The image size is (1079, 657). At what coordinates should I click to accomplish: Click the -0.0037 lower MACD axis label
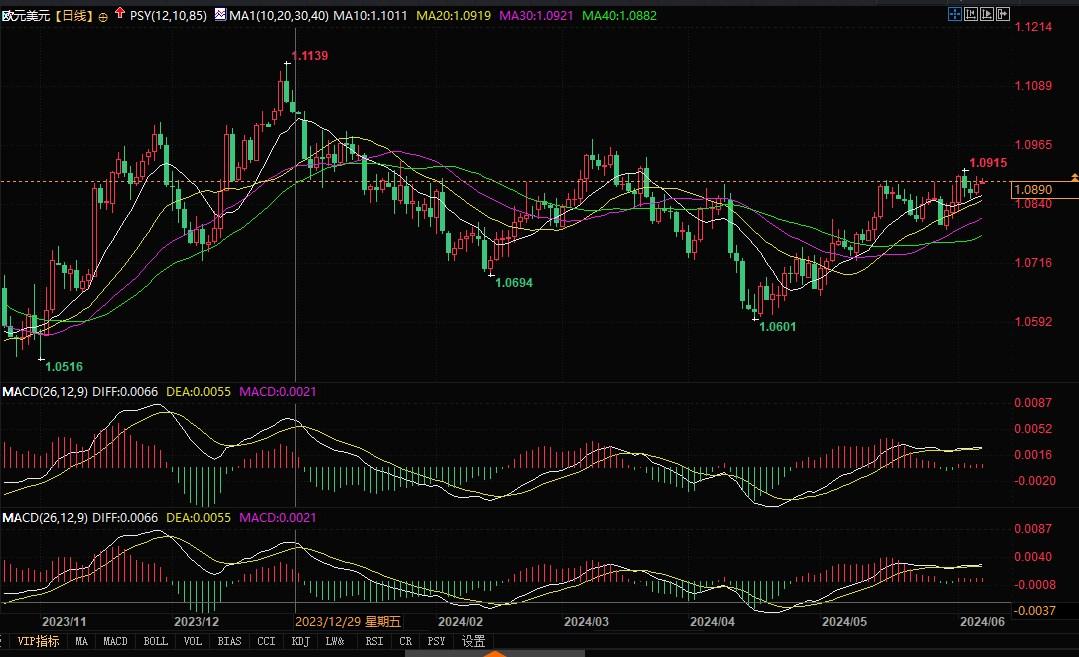(1034, 610)
